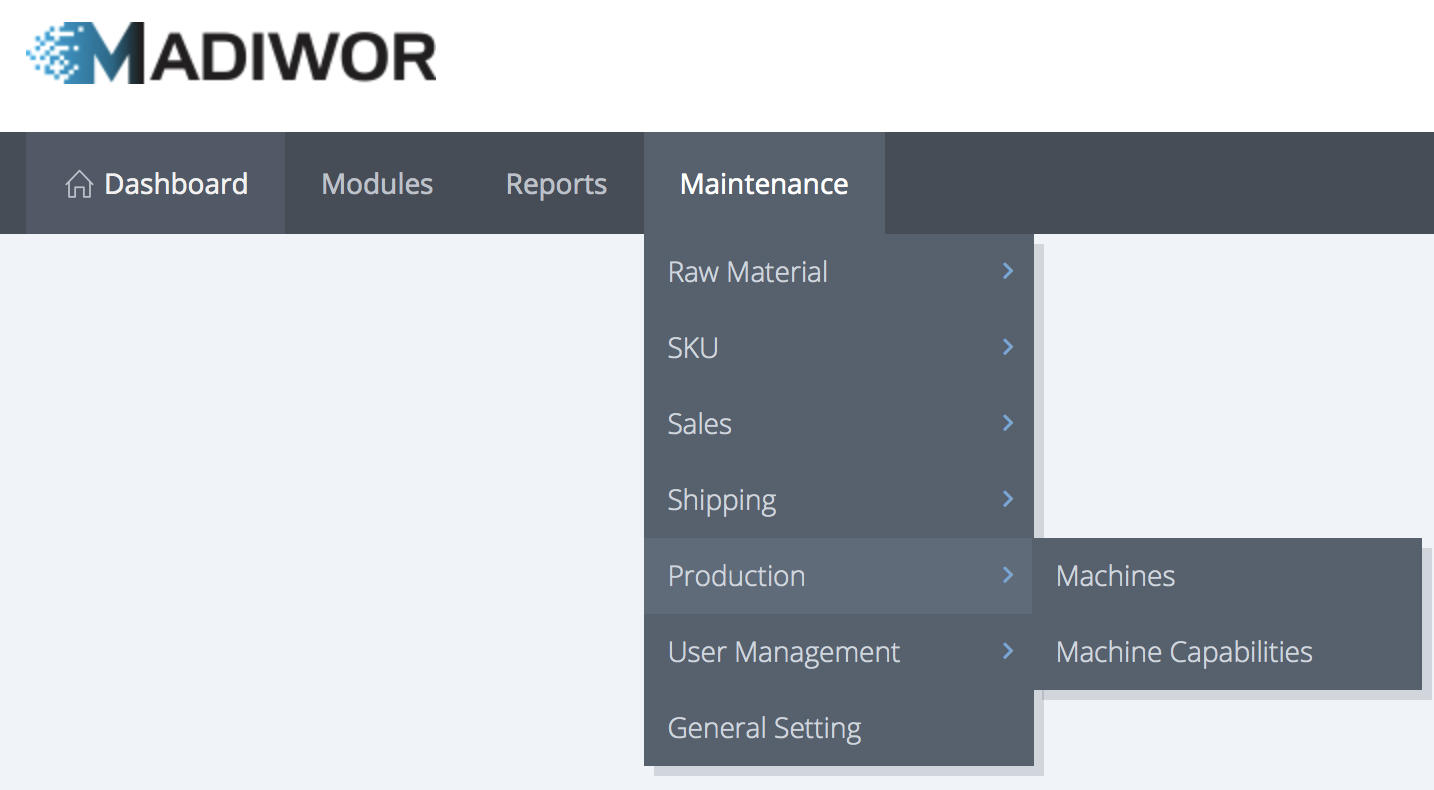Click the Shipping chevron icon

(x=1008, y=499)
